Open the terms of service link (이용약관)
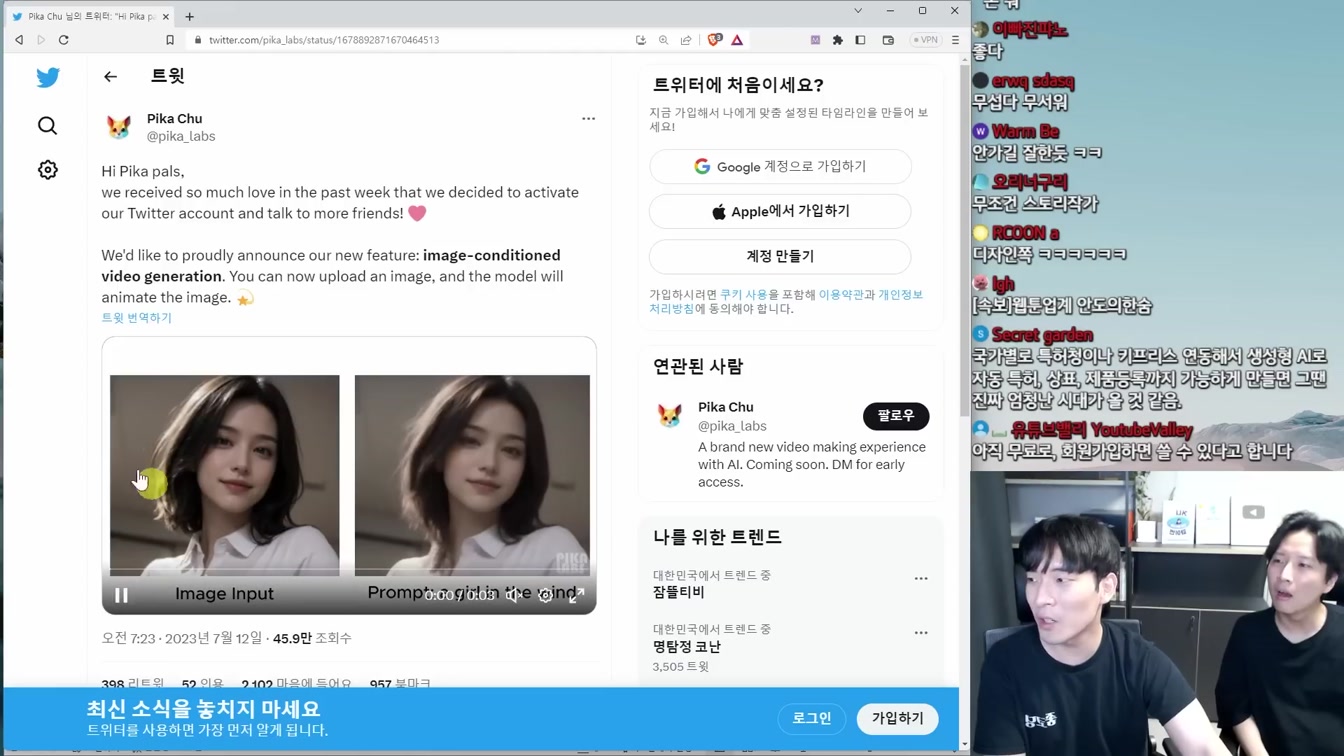Screen dimensions: 1344x756 coord(841,295)
